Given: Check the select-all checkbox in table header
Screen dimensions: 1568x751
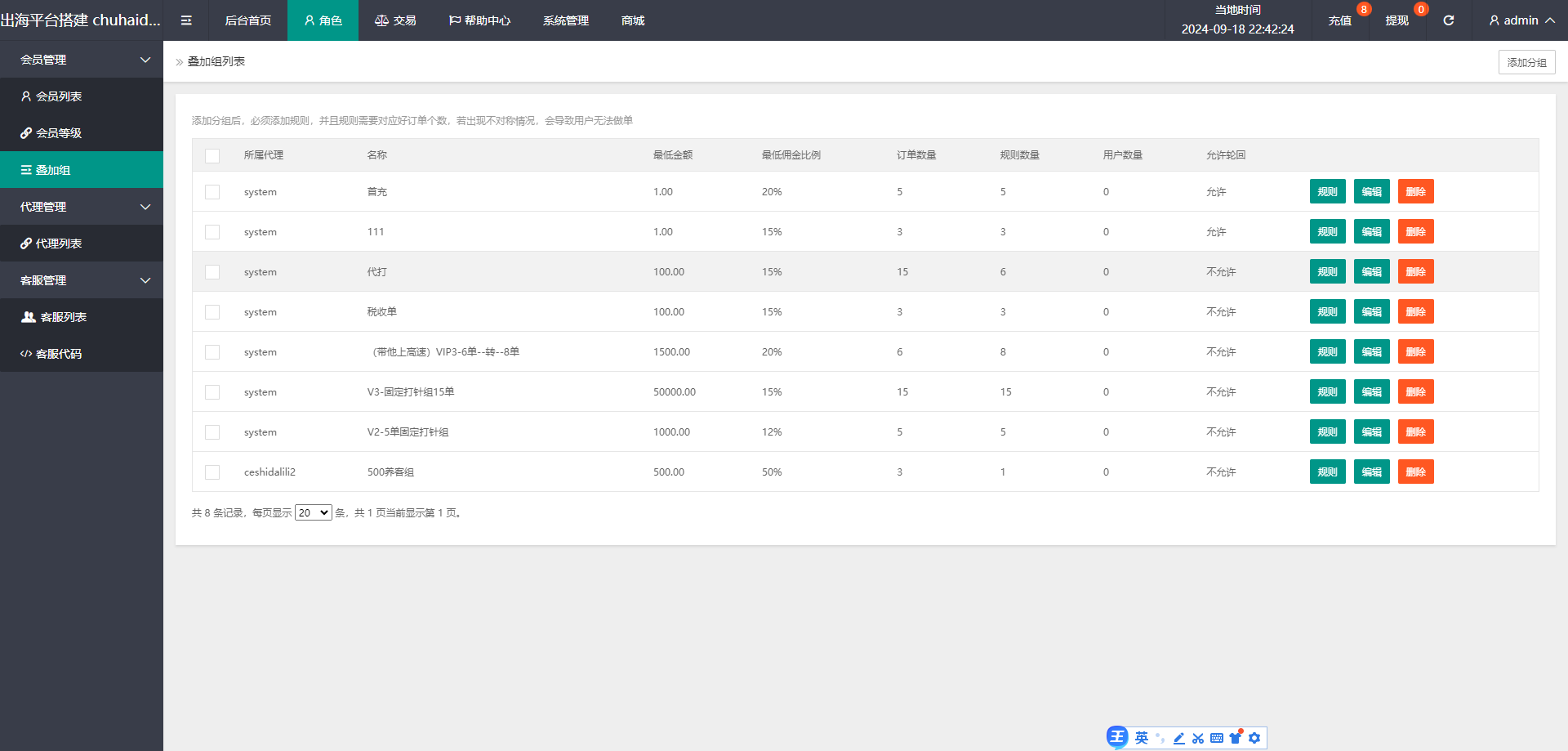Looking at the screenshot, I should pyautogui.click(x=212, y=156).
